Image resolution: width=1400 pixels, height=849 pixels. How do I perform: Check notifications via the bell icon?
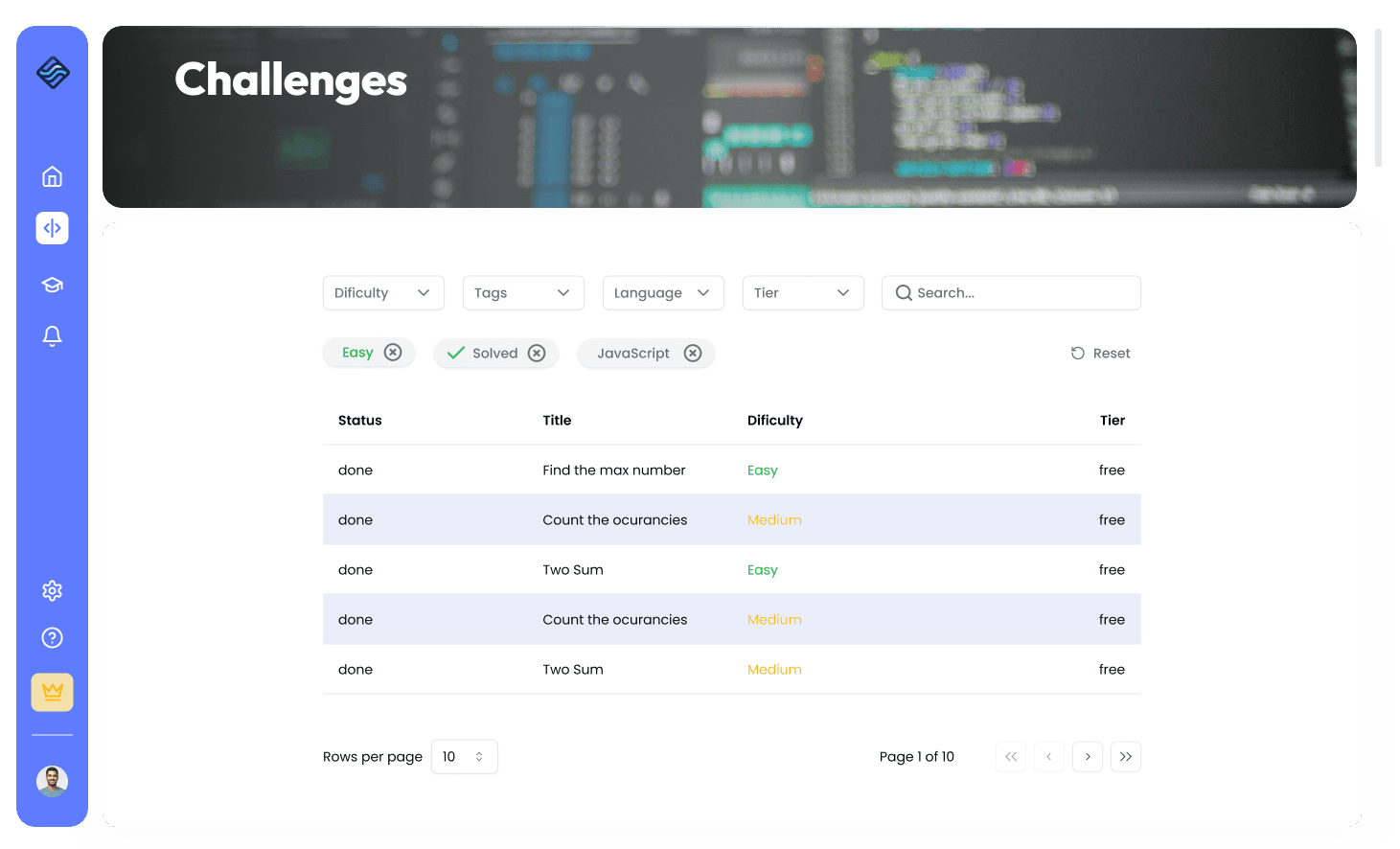click(52, 335)
